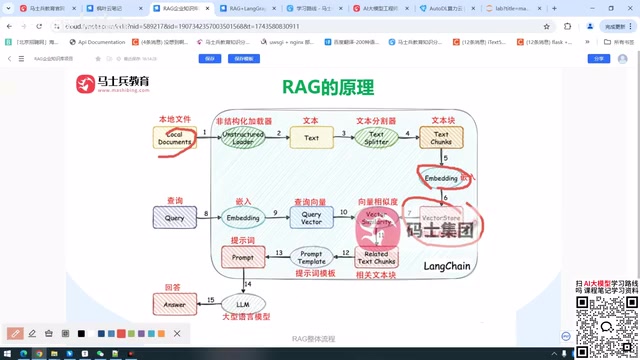The height and width of the screenshot is (360, 640).
Task: Open the note app hamburger menu
Action: [21, 59]
